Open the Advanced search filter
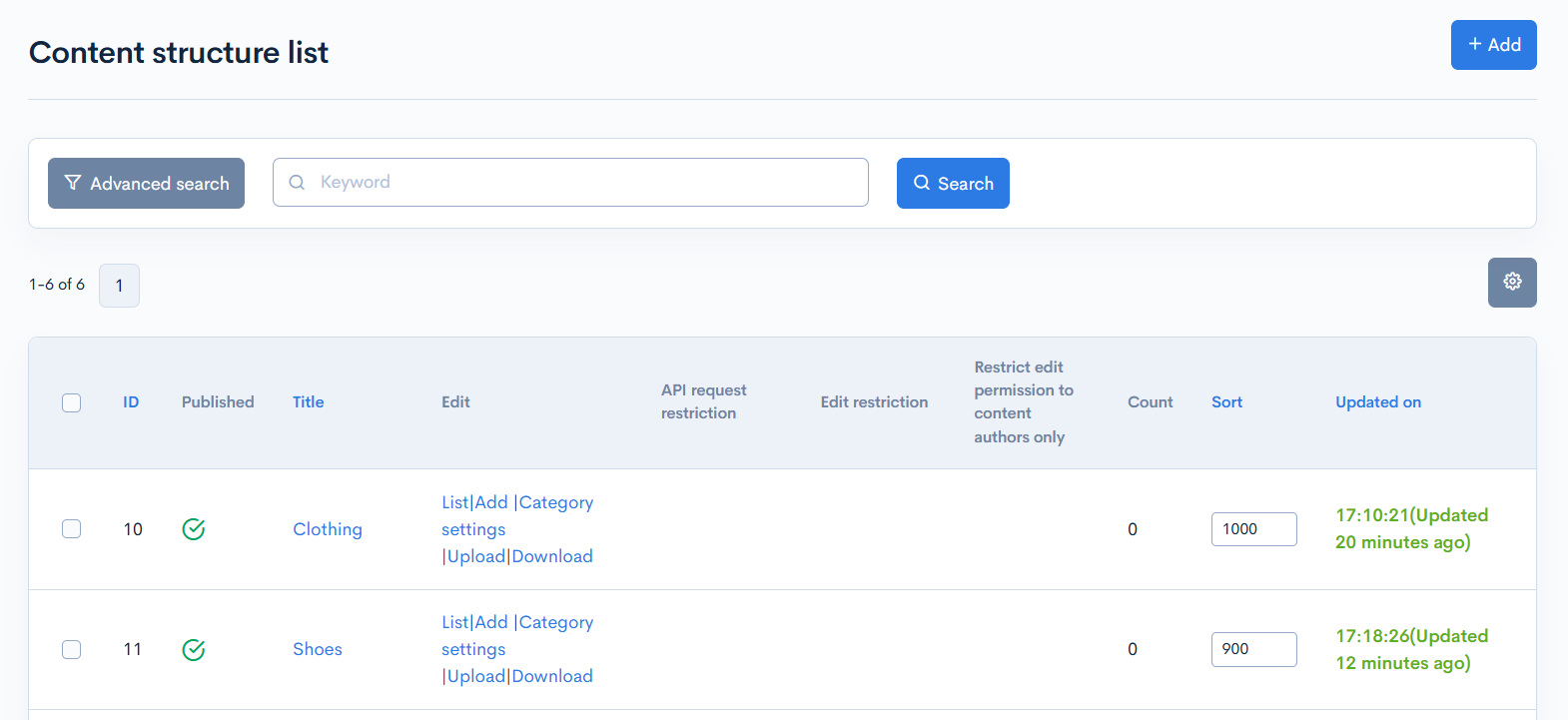The width and height of the screenshot is (1568, 720). 146,183
